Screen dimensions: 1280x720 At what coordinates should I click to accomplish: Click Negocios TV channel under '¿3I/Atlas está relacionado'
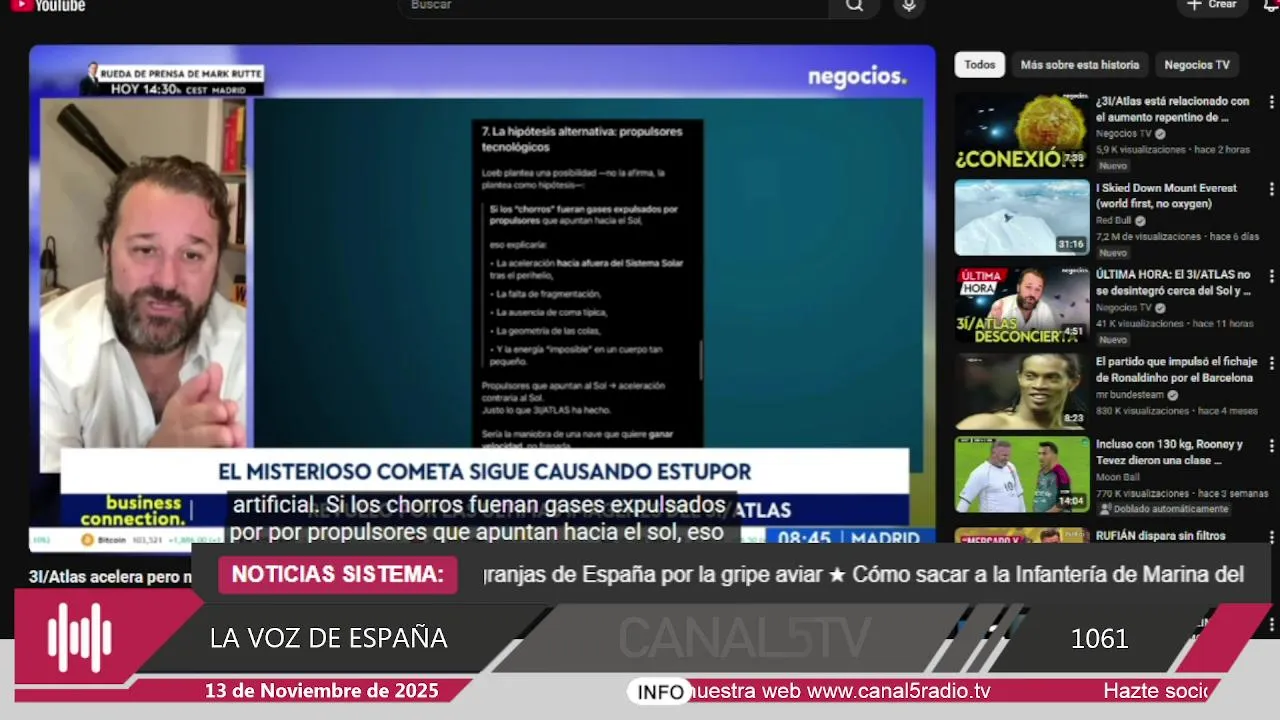(1124, 134)
